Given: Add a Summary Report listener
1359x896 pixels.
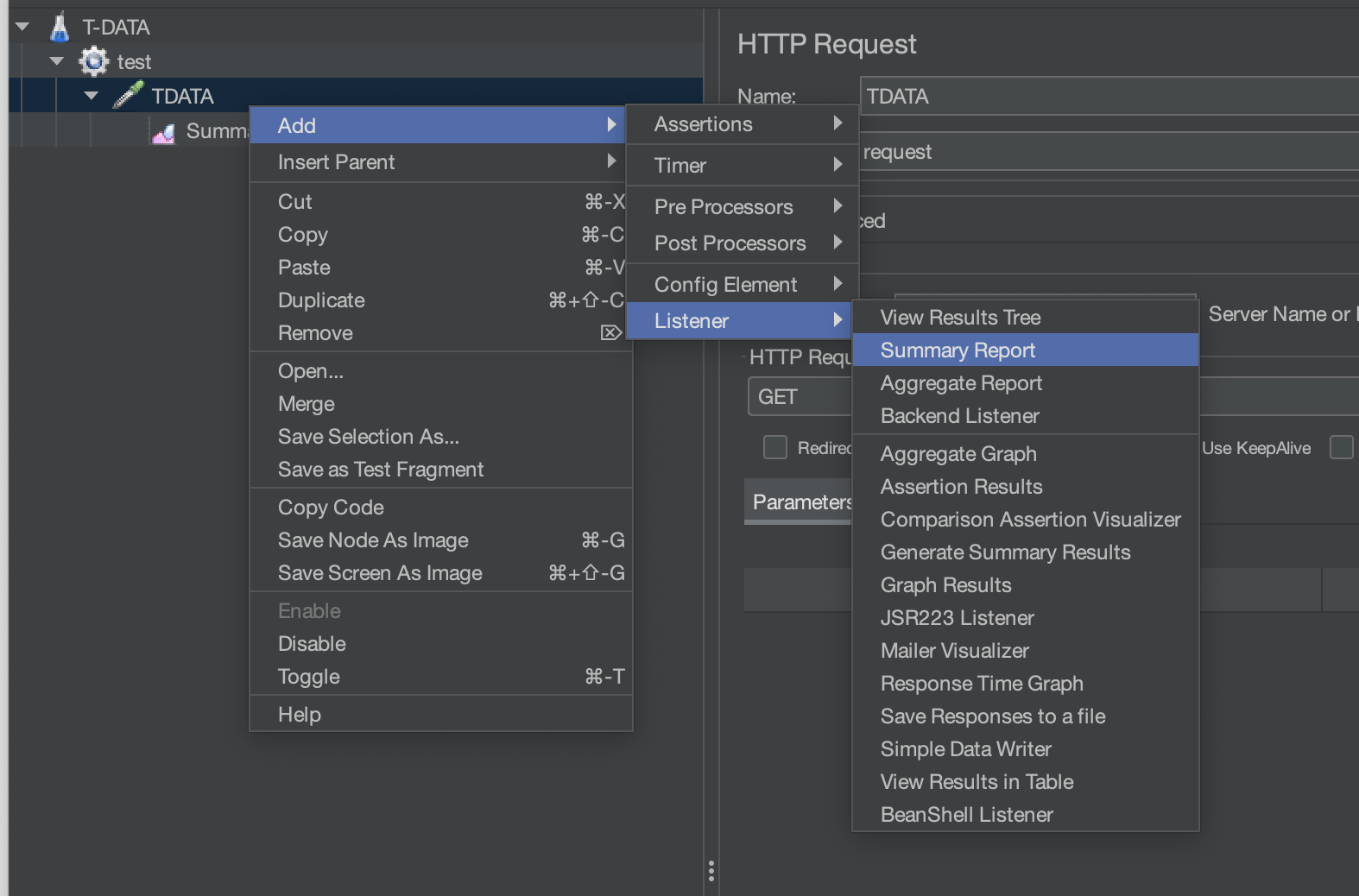Looking at the screenshot, I should 1026,350.
